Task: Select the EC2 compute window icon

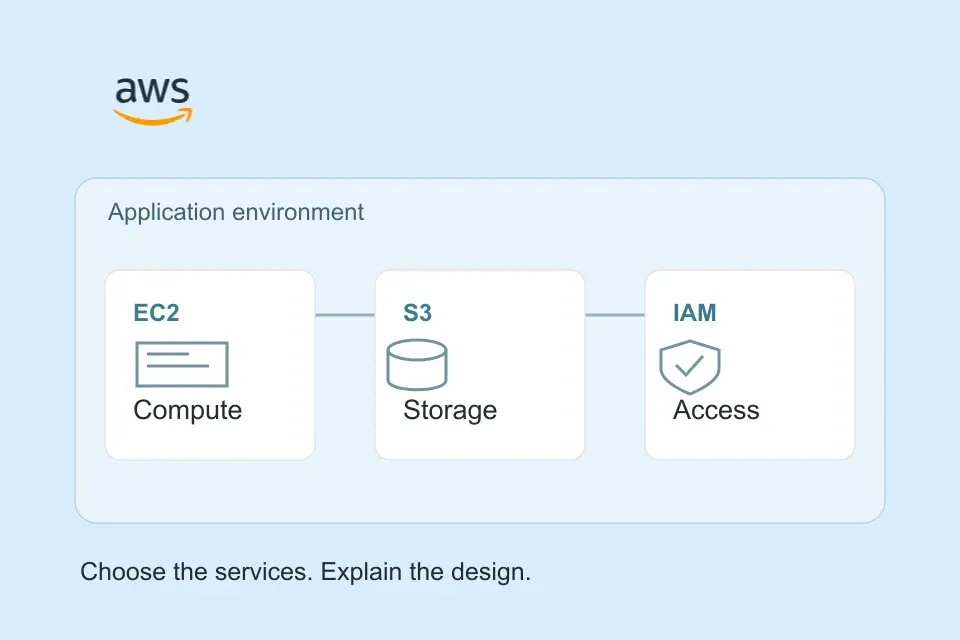Action: (x=182, y=364)
